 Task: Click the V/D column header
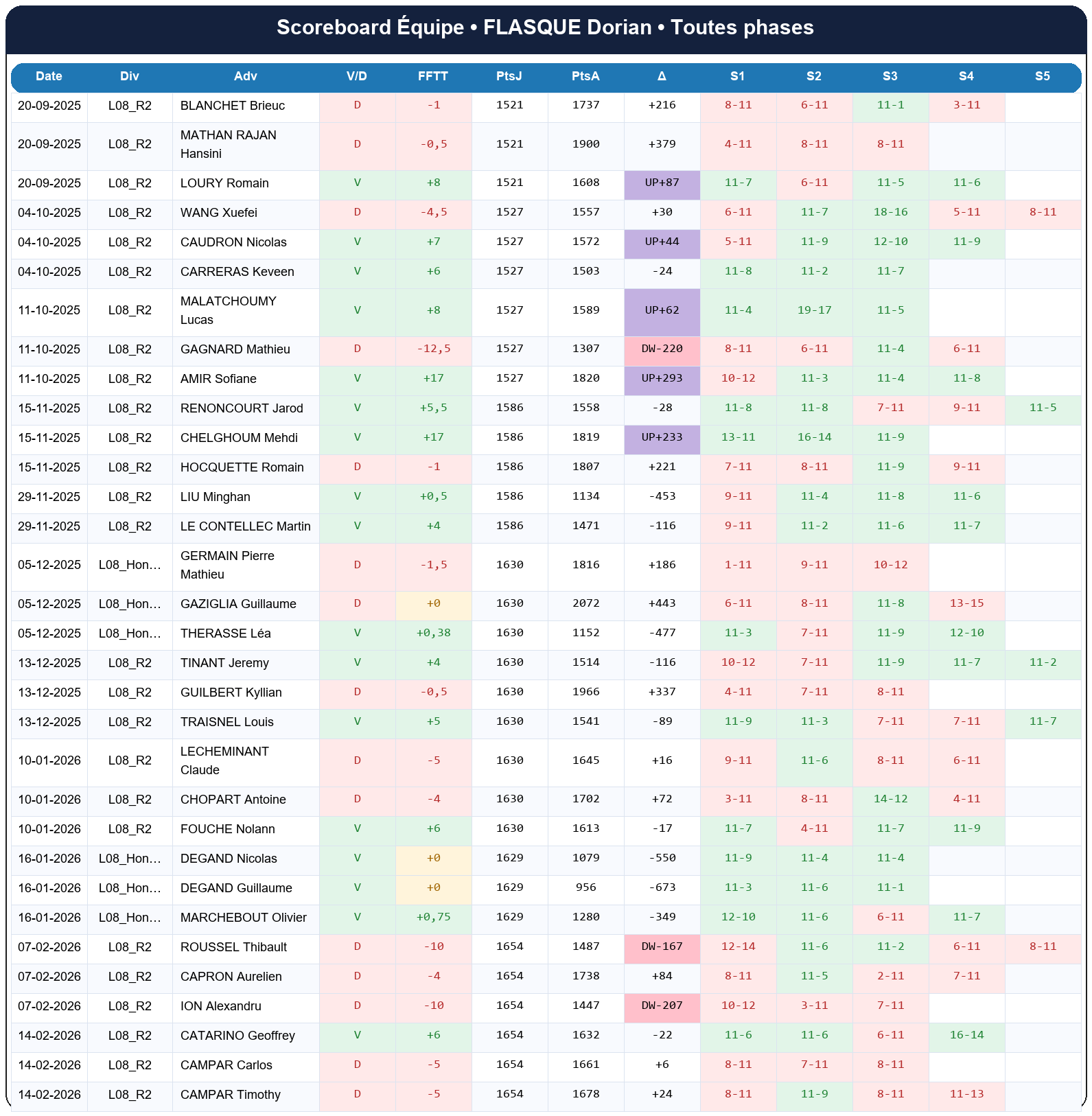point(357,76)
